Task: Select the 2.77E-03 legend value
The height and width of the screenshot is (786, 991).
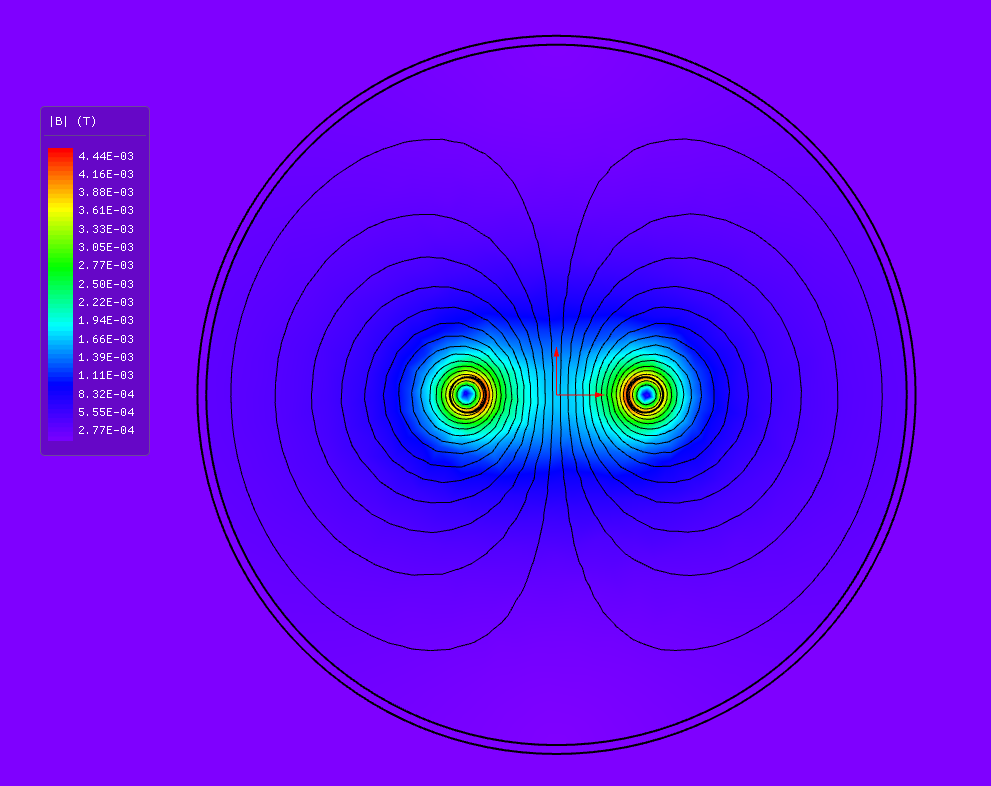Action: [106, 265]
